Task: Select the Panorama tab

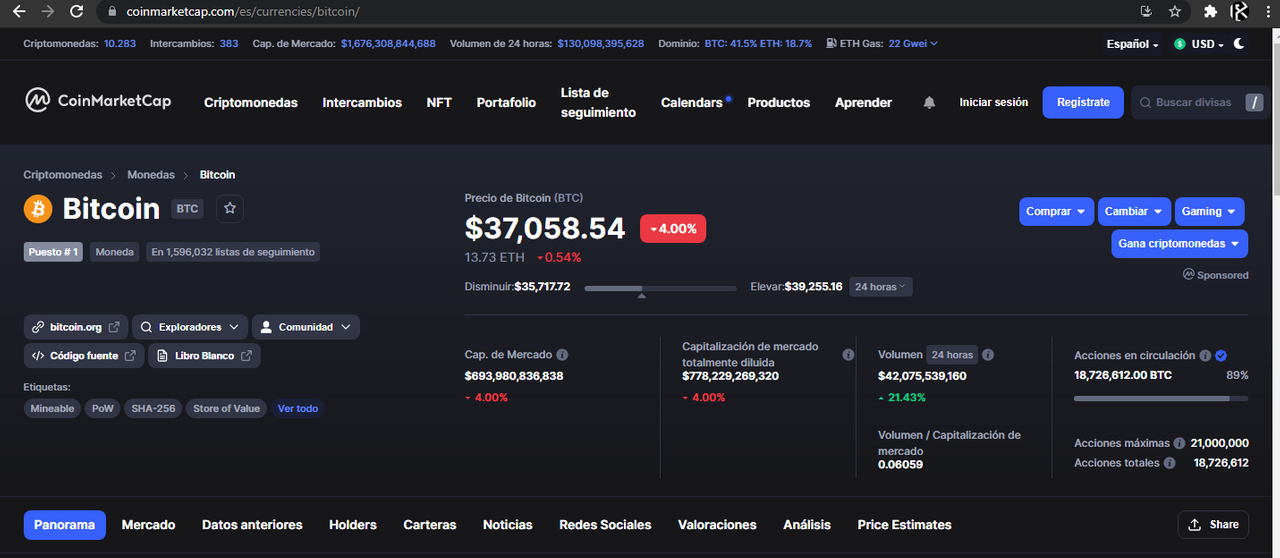Action: click(x=65, y=525)
